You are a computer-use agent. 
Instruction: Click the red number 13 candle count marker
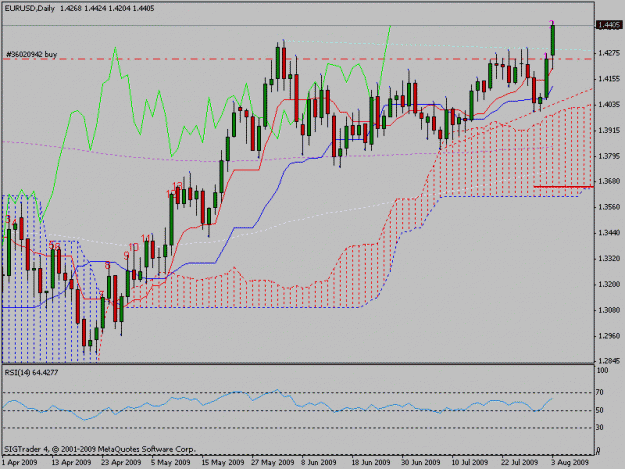[178, 185]
